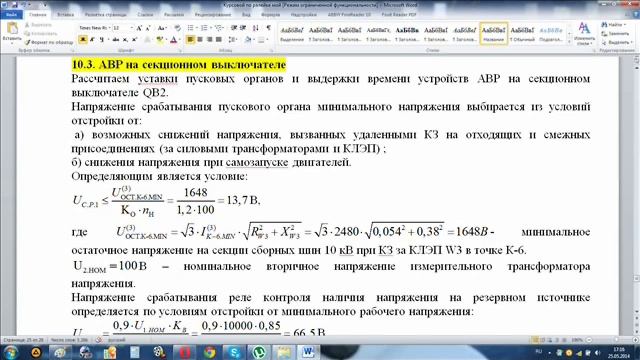This screenshot has height=360, width=640.
Task: Toggle Subscript formatting
Action: click(x=125, y=40)
